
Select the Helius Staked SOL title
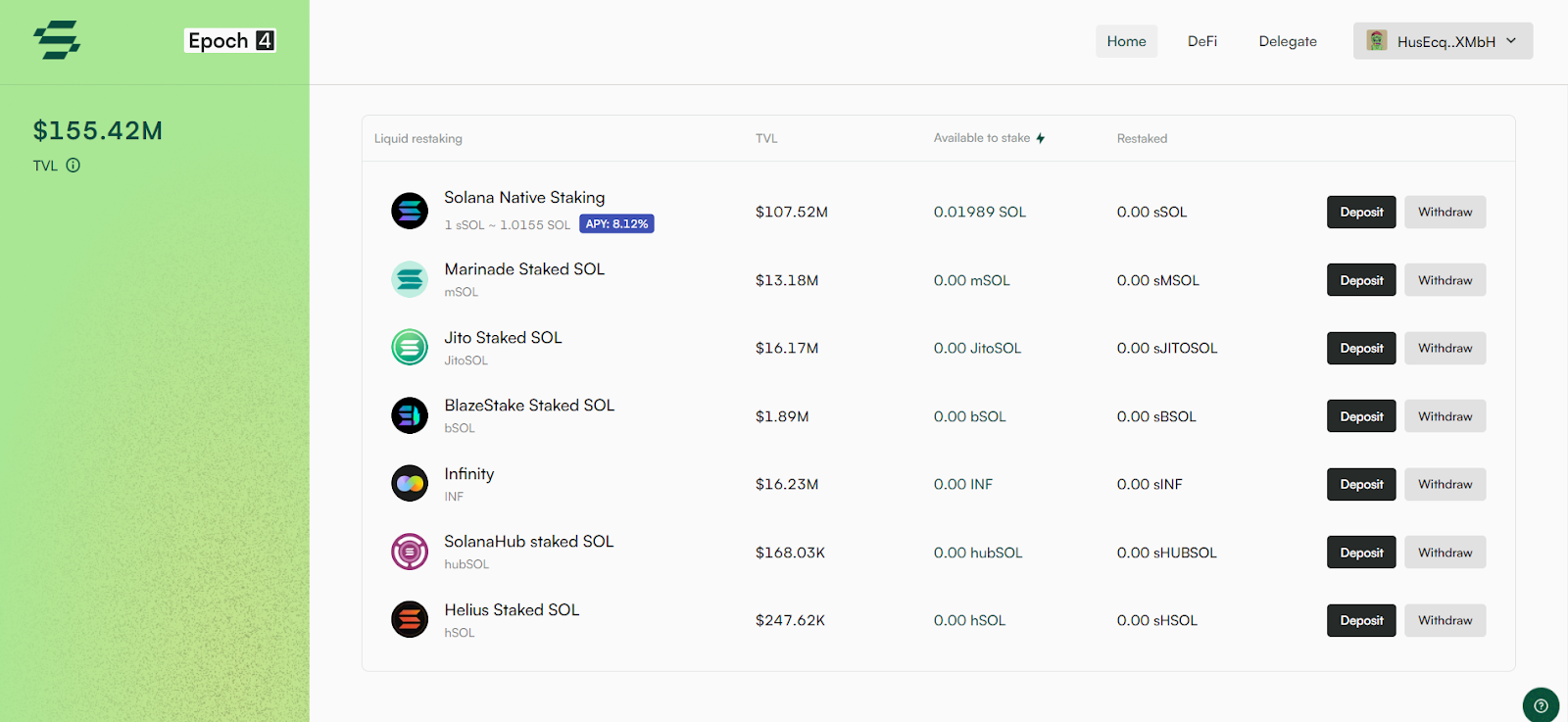512,609
